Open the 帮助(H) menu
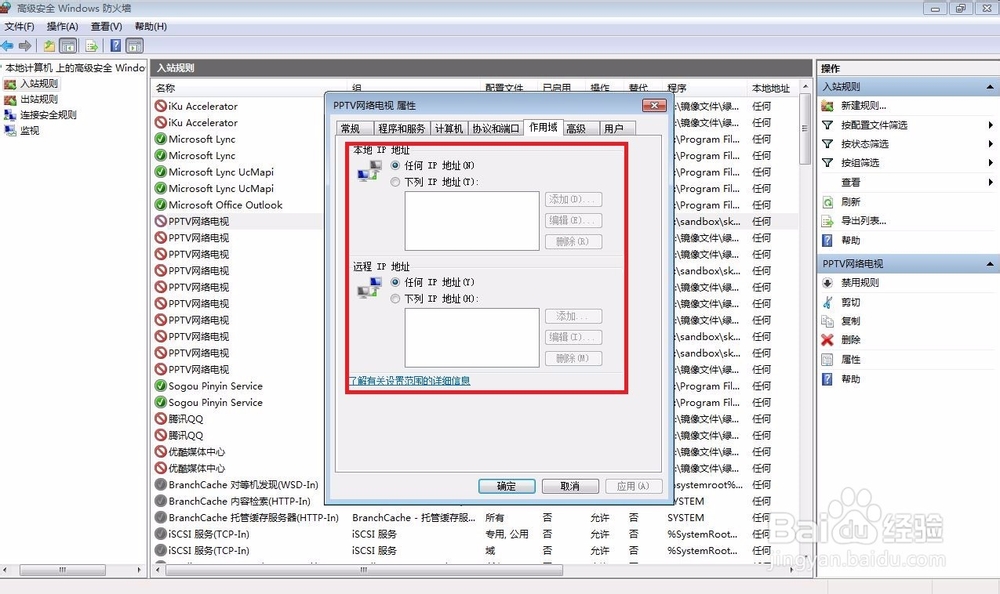The image size is (1000, 594). coord(151,26)
